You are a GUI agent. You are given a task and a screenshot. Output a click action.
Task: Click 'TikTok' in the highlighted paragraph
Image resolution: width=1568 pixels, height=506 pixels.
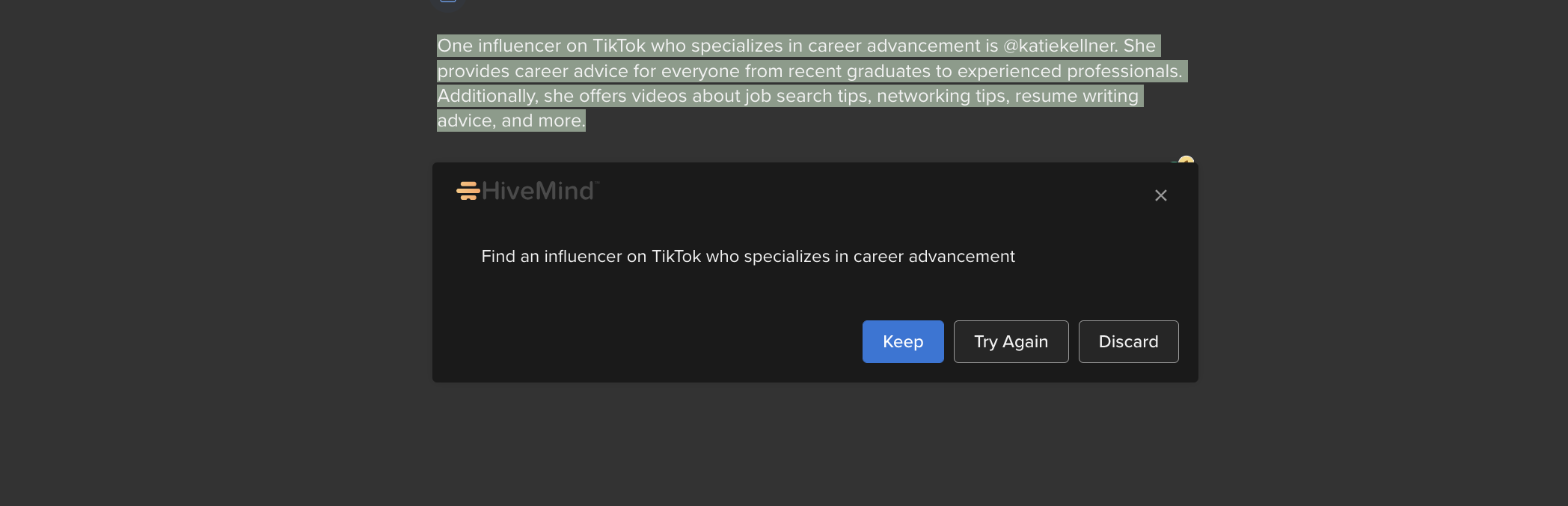pos(619,46)
